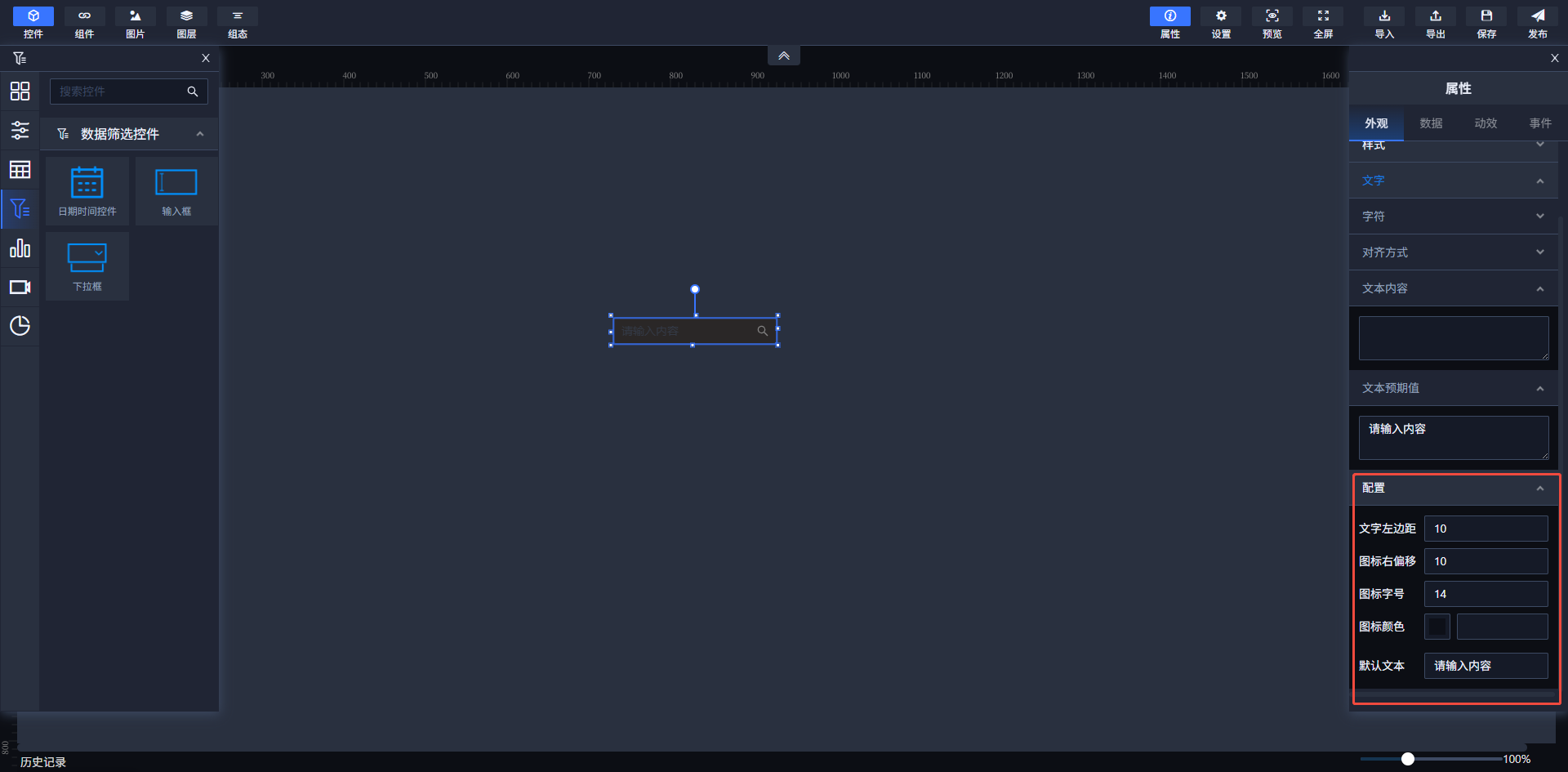Viewport: 1568px width, 772px height.
Task: Collapse the 文字 text section
Action: click(x=1454, y=181)
